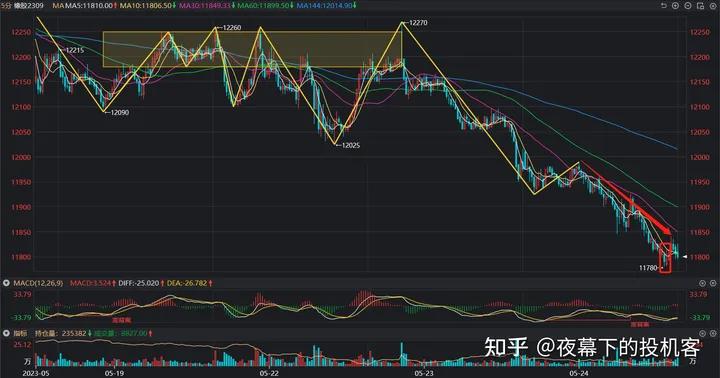The height and width of the screenshot is (378, 720).
Task: Click the 05-19 date on time axis
Action: point(114,373)
